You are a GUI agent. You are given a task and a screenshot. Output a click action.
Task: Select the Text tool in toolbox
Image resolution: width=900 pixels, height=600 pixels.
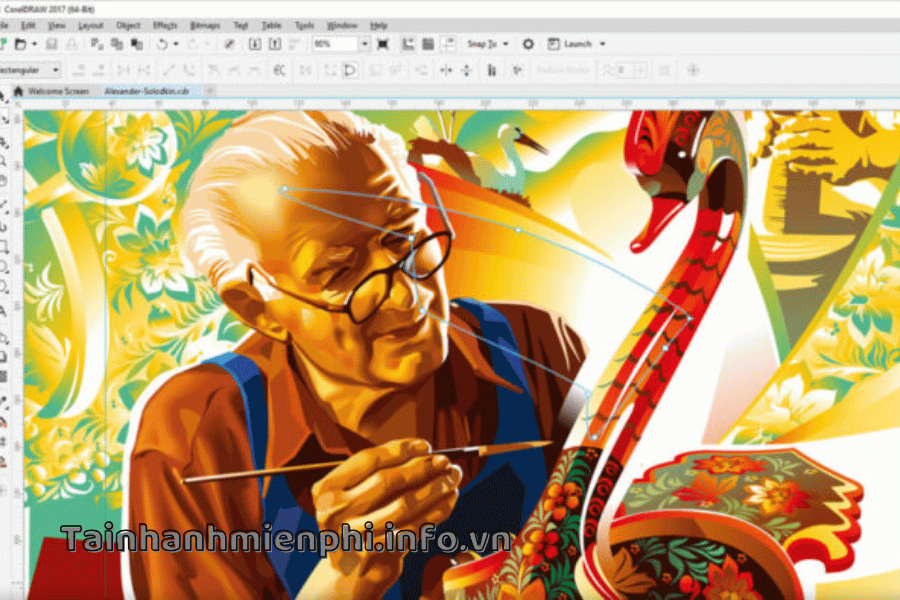click(x=5, y=311)
